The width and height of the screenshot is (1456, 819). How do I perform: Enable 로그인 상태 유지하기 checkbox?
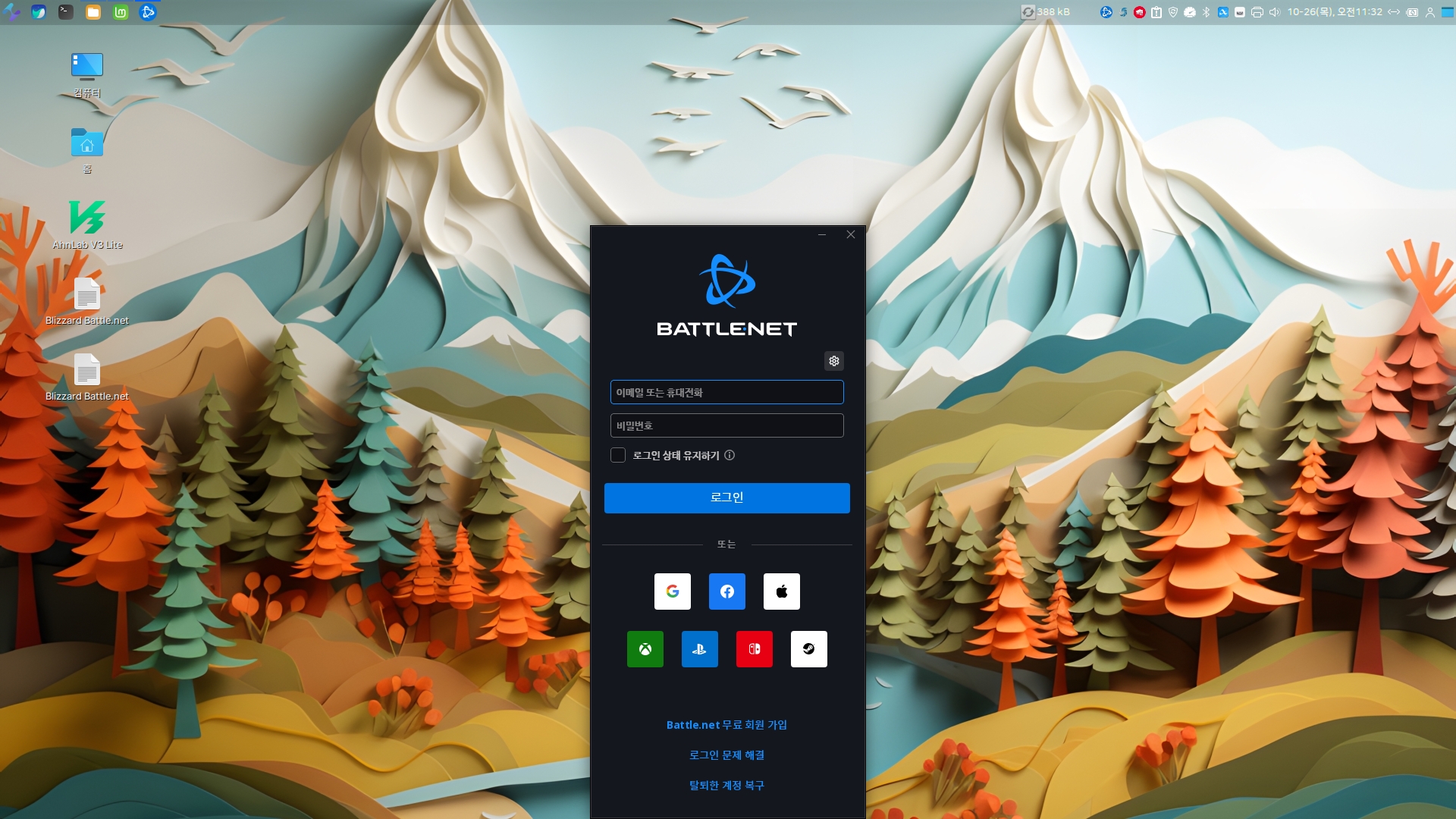[x=618, y=455]
